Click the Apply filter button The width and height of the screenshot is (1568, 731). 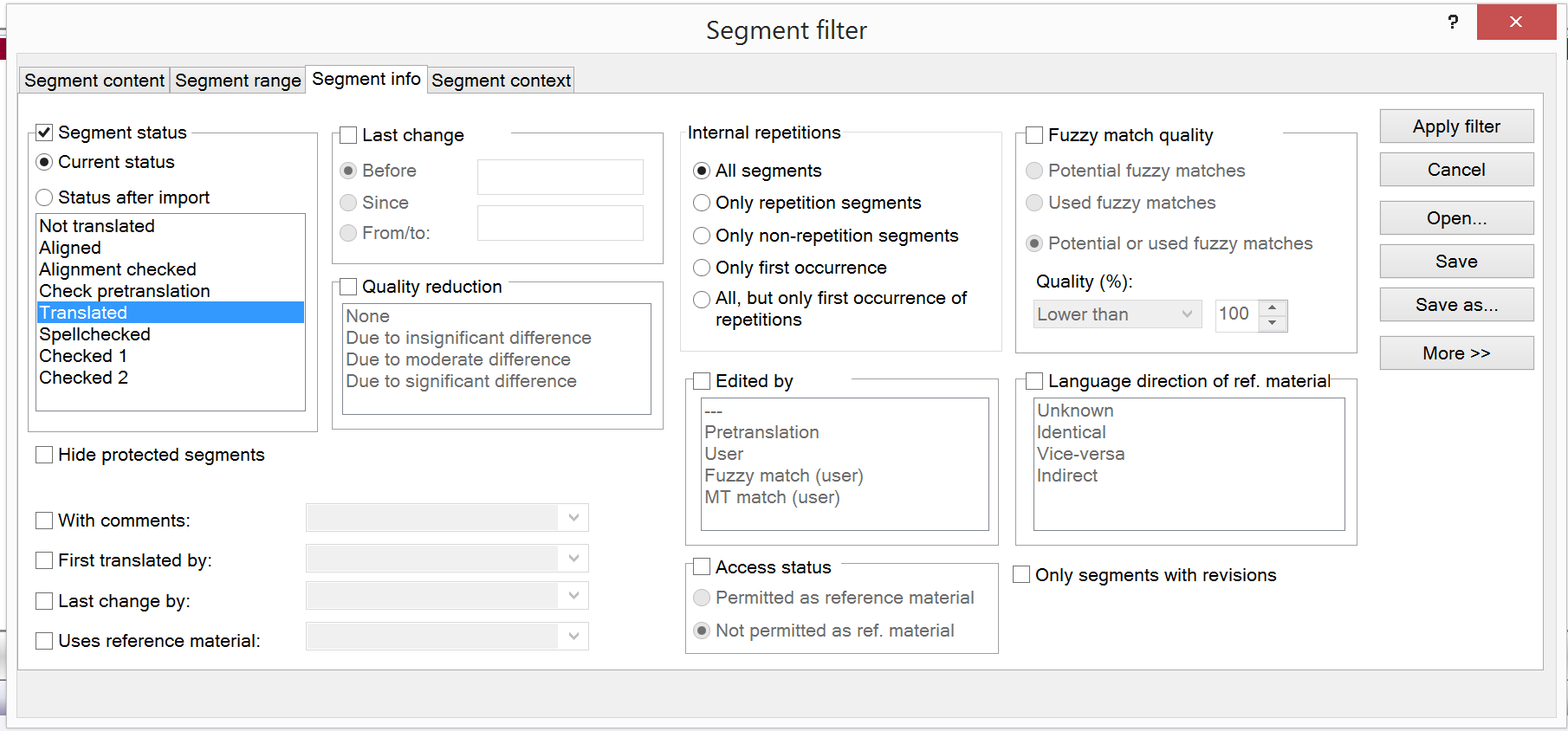(1456, 126)
